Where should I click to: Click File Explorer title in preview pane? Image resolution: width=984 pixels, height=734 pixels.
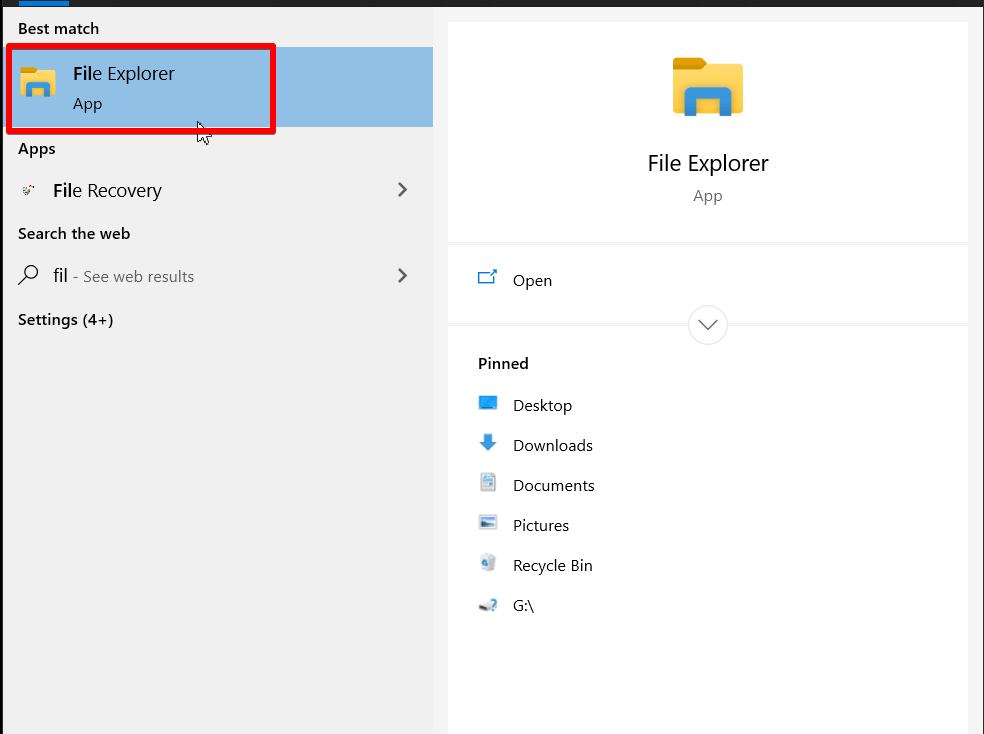708,164
